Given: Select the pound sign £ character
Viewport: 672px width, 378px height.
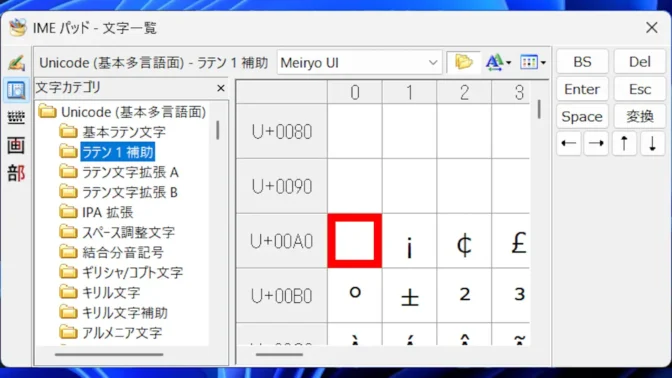Looking at the screenshot, I should pos(511,241).
